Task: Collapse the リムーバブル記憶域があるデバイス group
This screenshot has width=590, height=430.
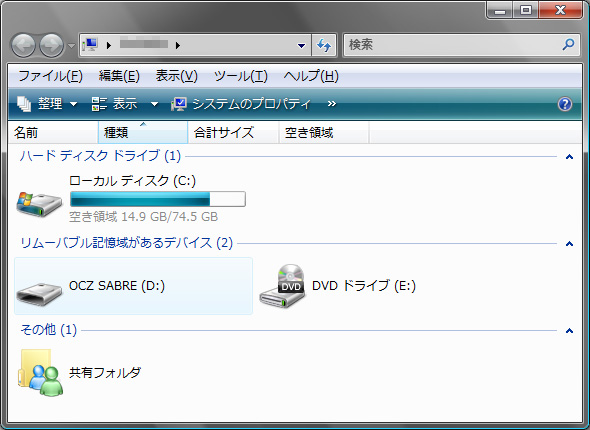Action: click(569, 244)
